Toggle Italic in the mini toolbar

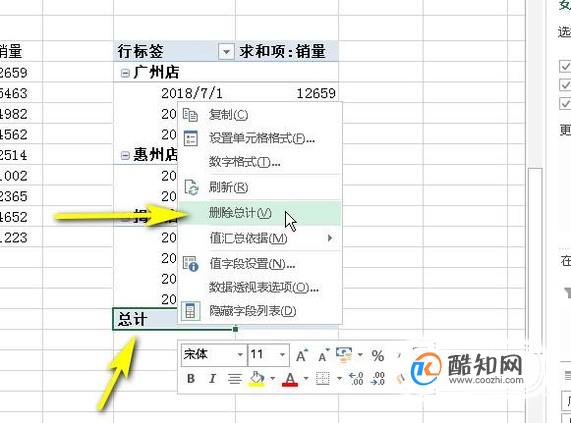tap(213, 379)
